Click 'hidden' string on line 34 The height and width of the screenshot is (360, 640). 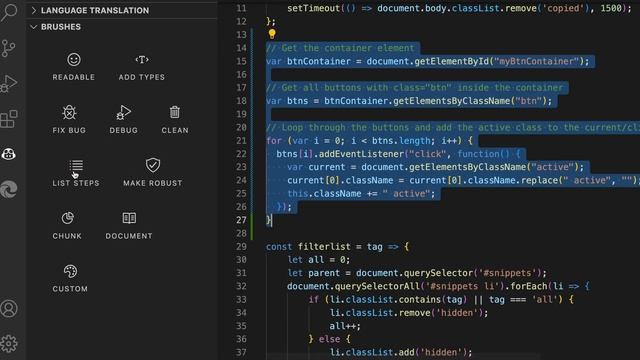tap(457, 313)
